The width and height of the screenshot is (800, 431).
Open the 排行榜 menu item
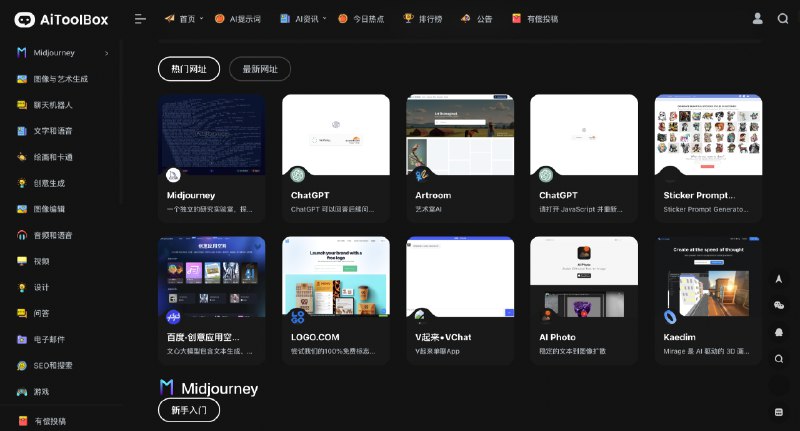(422, 19)
